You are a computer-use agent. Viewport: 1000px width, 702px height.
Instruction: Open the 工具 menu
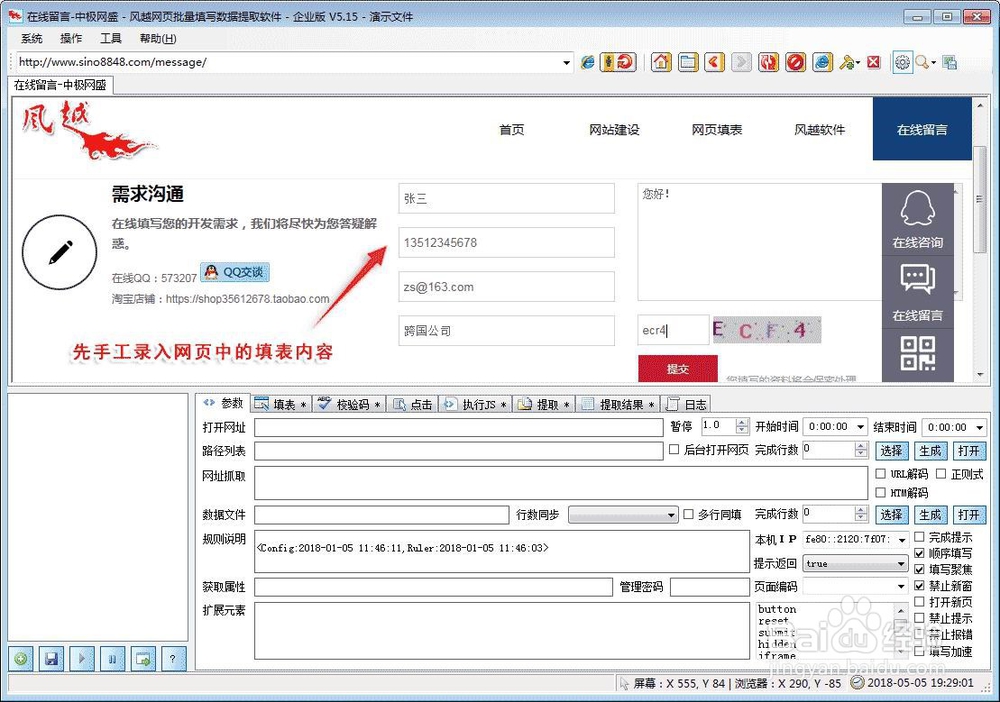coord(110,38)
